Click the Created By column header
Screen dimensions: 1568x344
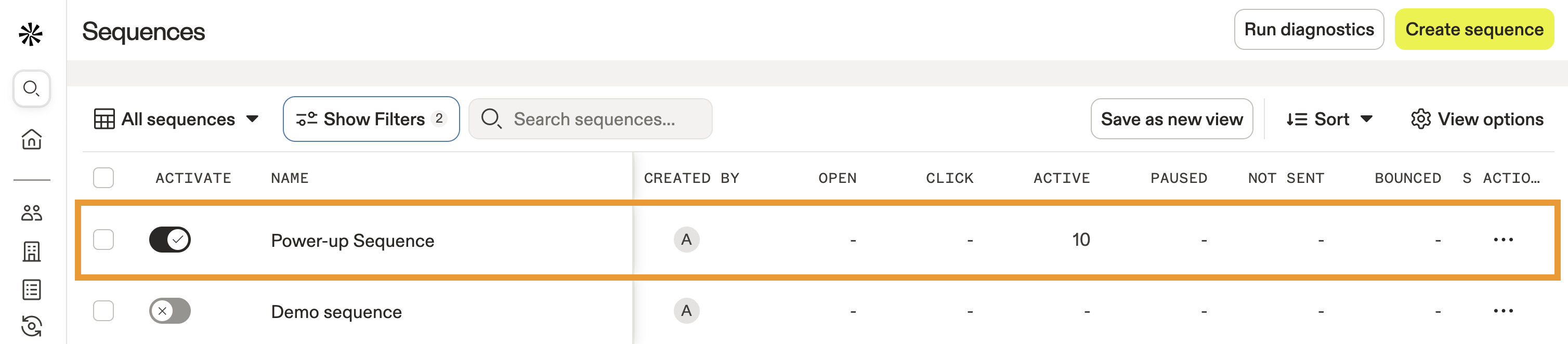(x=692, y=178)
